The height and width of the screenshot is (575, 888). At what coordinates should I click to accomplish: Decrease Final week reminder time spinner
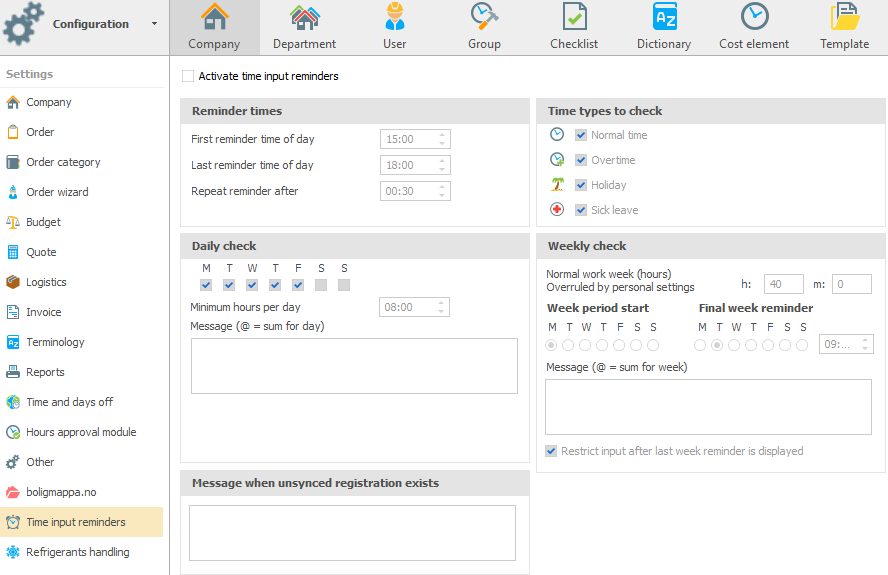[865, 348]
